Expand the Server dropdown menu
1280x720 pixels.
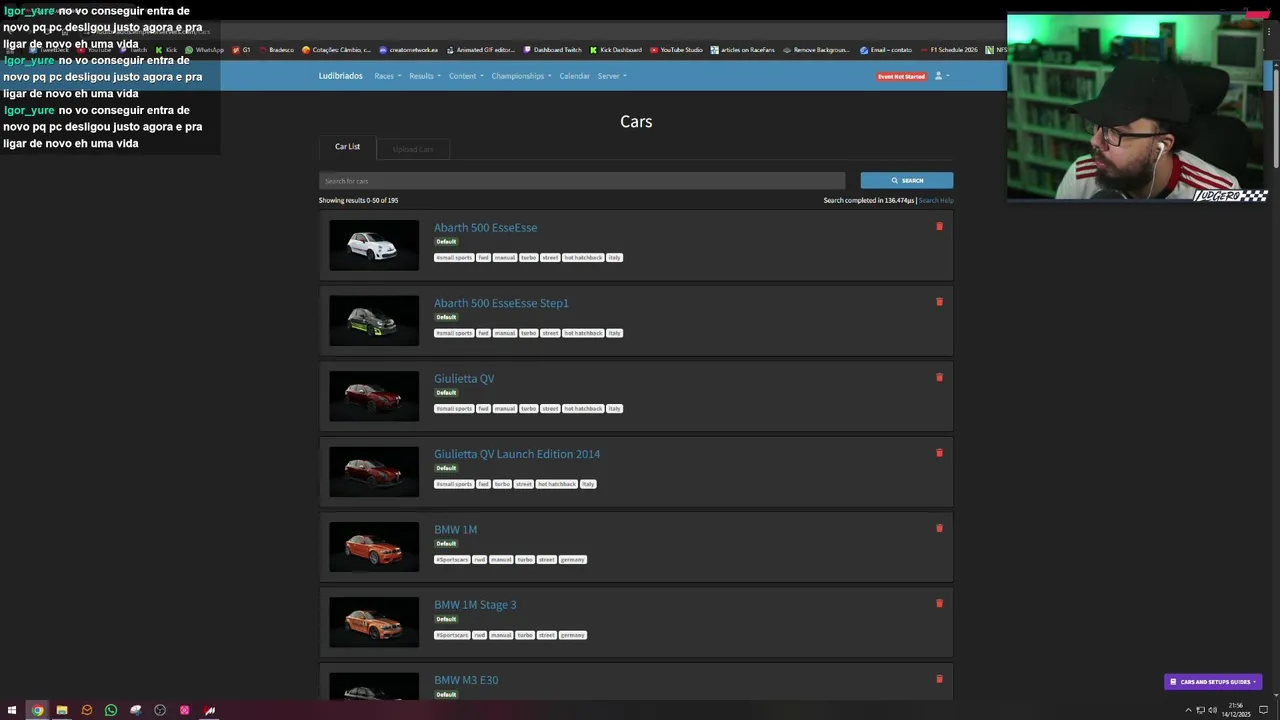(x=612, y=76)
